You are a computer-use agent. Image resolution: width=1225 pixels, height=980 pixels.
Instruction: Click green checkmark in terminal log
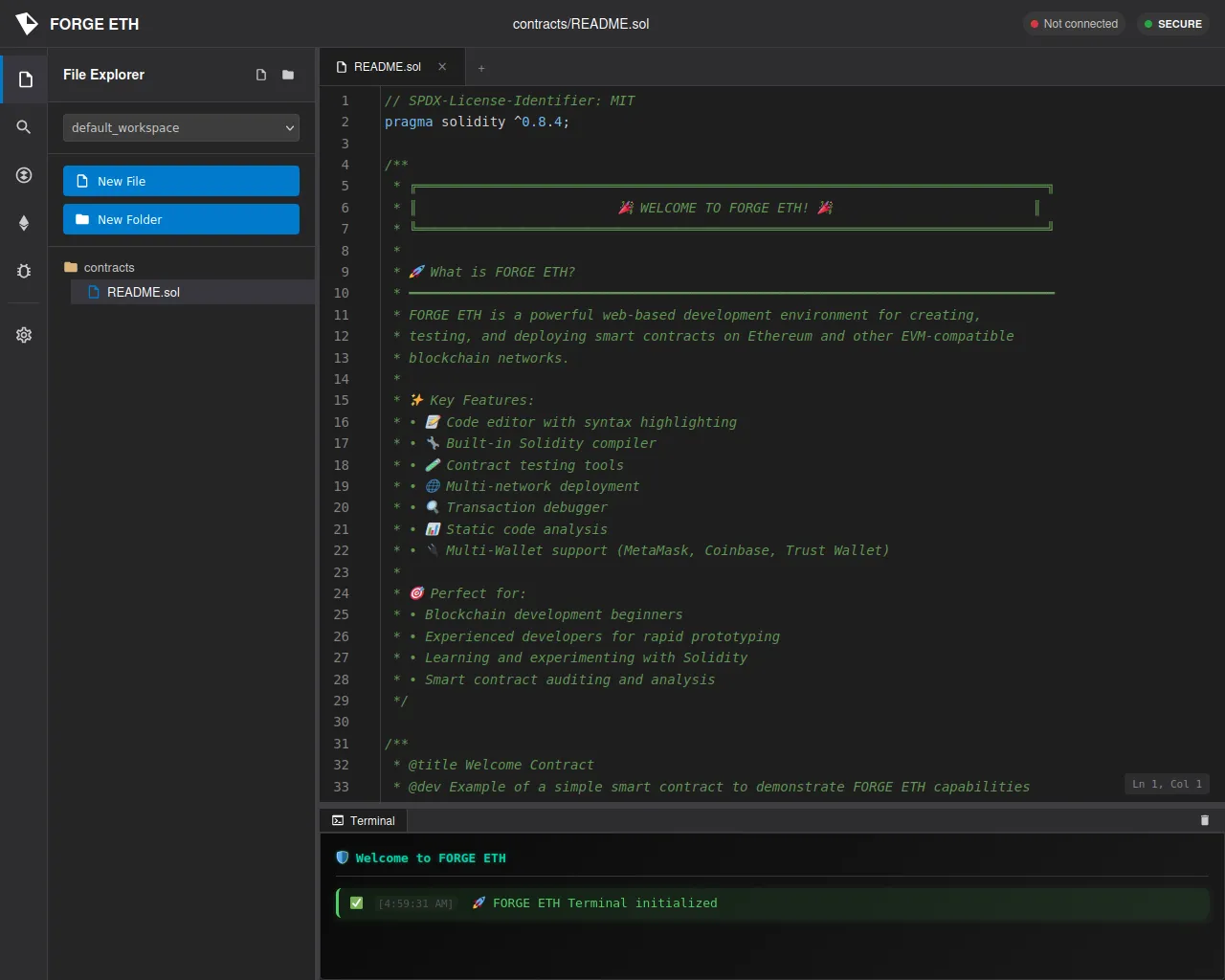(x=357, y=902)
